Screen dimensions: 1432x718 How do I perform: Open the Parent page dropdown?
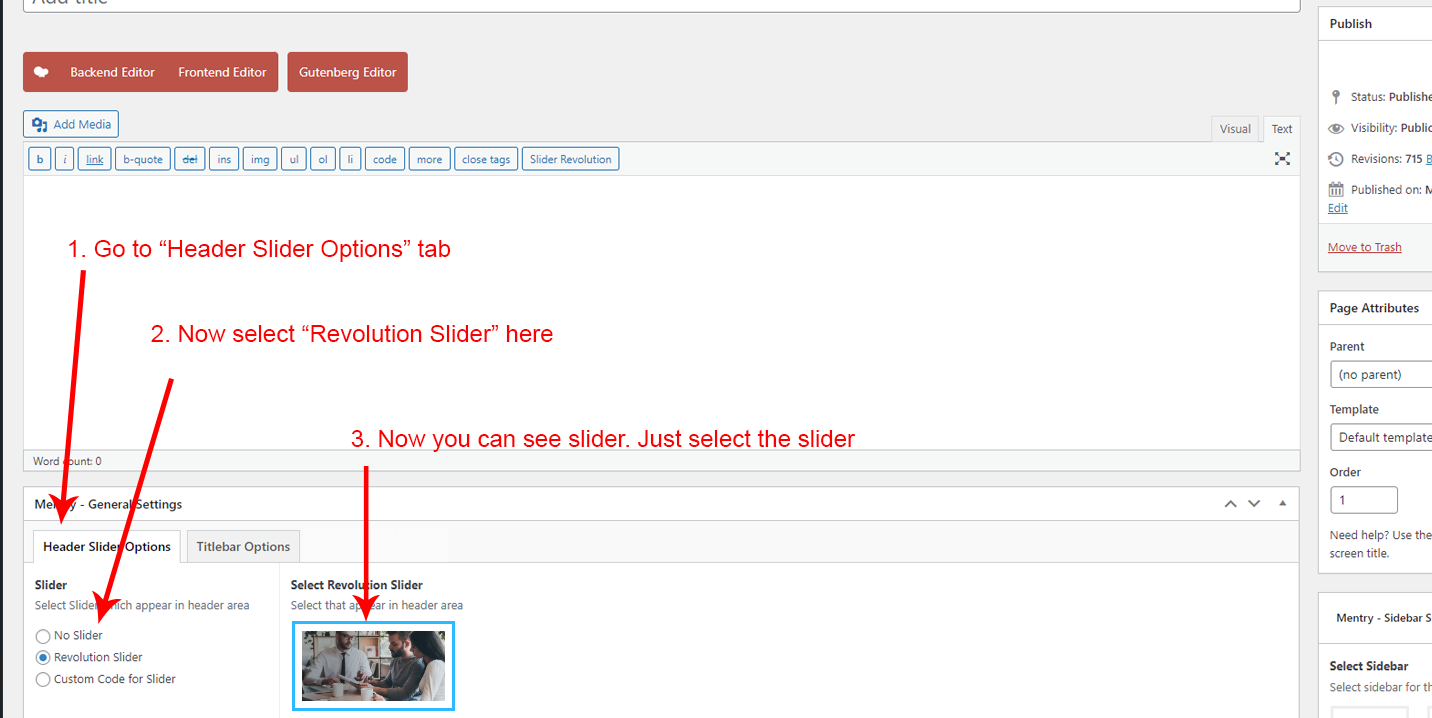[x=1382, y=375]
